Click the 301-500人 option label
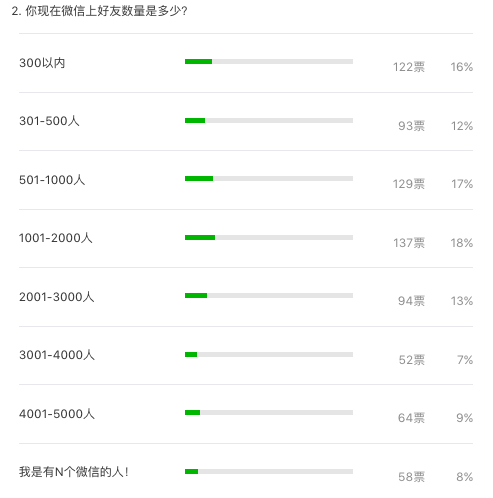 coord(49,121)
